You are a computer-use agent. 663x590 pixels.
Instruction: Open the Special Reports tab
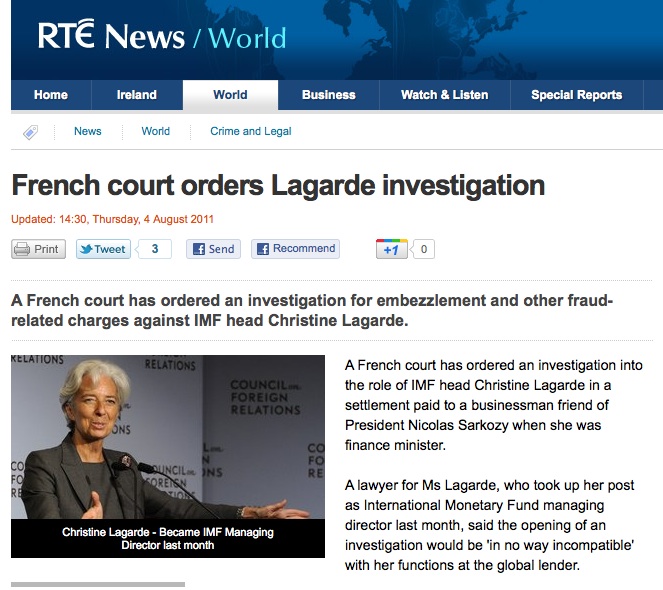[x=576, y=95]
